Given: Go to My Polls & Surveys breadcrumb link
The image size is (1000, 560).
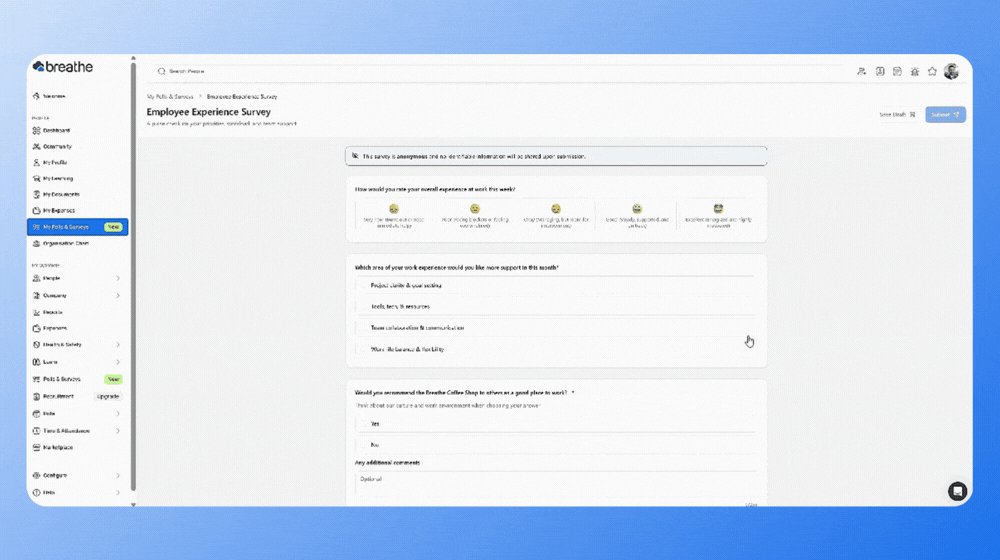Looking at the screenshot, I should [x=170, y=97].
